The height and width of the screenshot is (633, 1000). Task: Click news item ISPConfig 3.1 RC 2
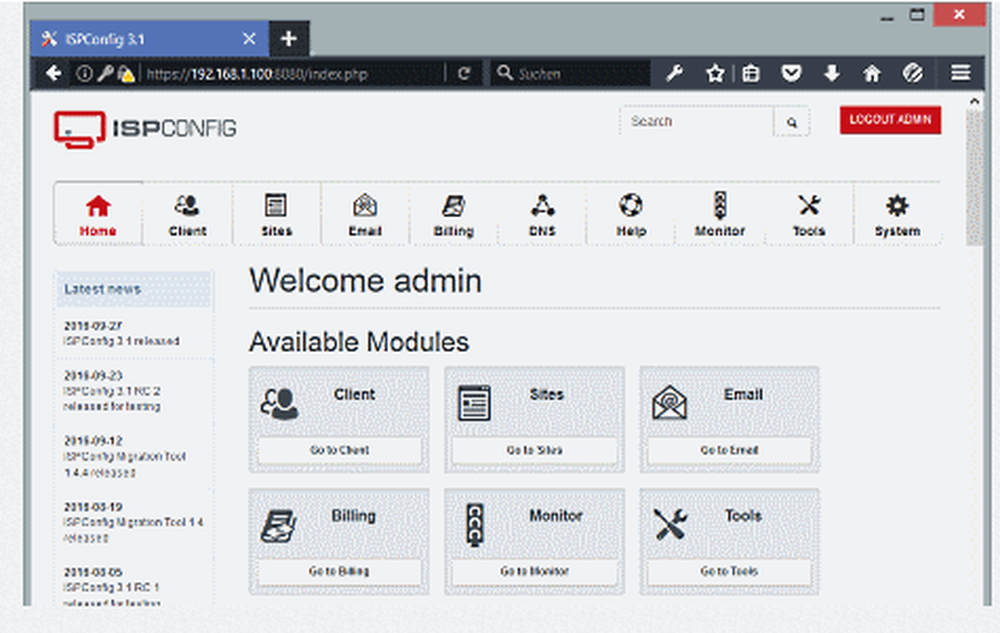112,398
